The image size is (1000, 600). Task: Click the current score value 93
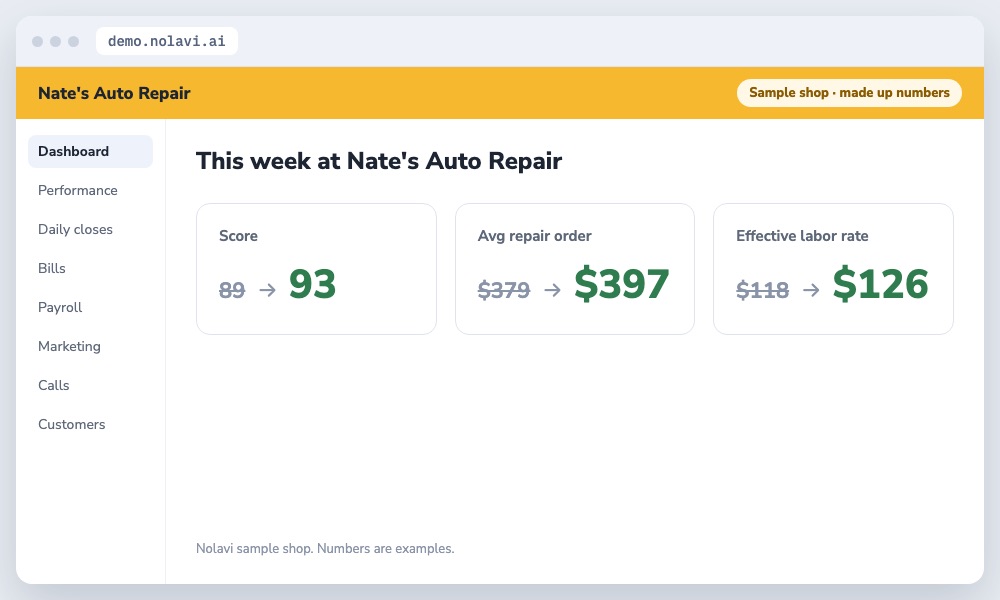pyautogui.click(x=312, y=284)
